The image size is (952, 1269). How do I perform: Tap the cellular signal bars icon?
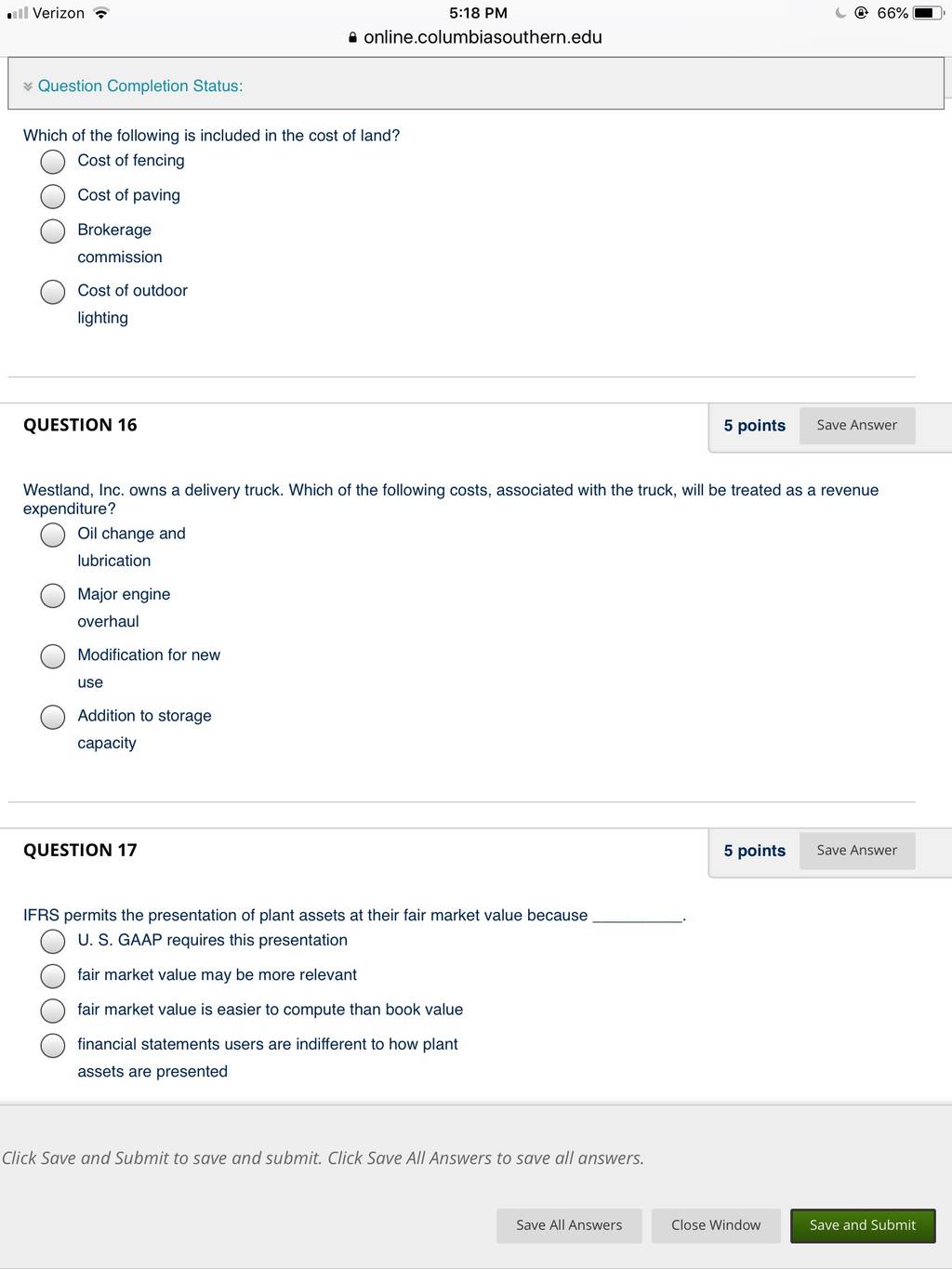[17, 13]
